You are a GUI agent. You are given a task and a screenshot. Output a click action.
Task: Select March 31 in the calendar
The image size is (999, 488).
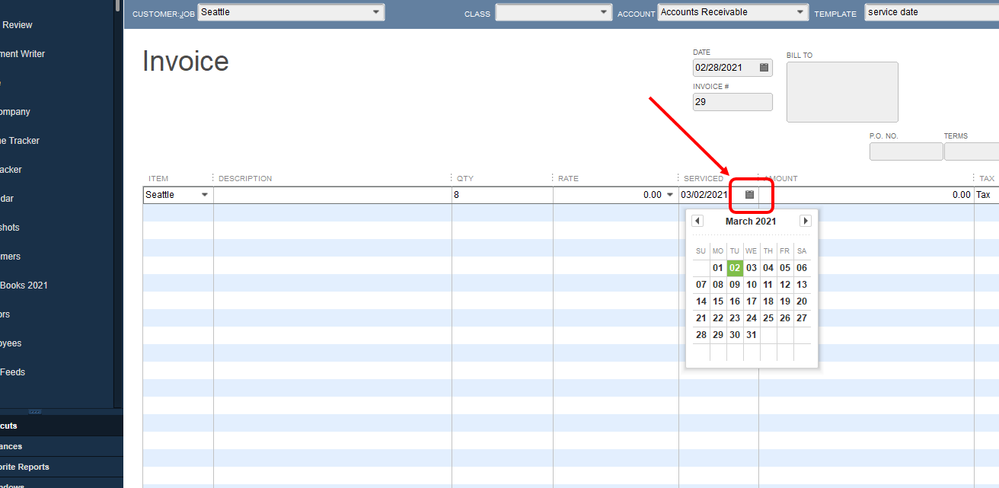(751, 334)
